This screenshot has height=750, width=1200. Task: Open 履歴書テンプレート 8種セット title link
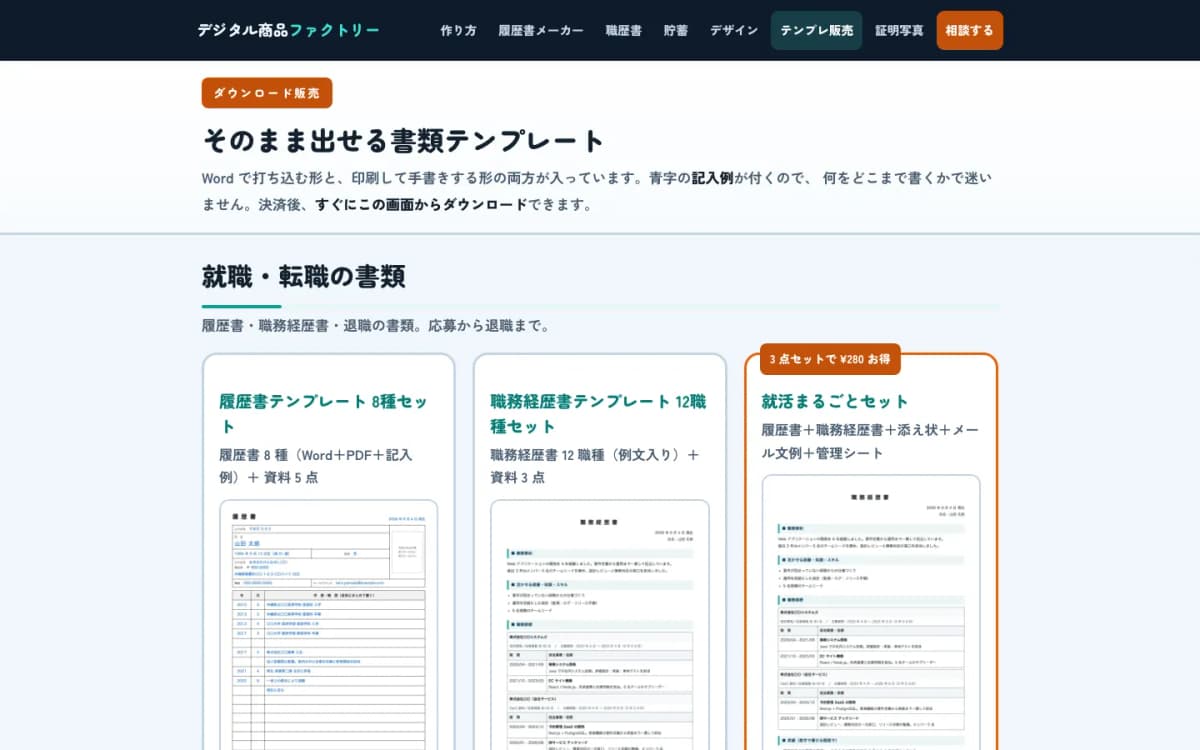click(323, 413)
